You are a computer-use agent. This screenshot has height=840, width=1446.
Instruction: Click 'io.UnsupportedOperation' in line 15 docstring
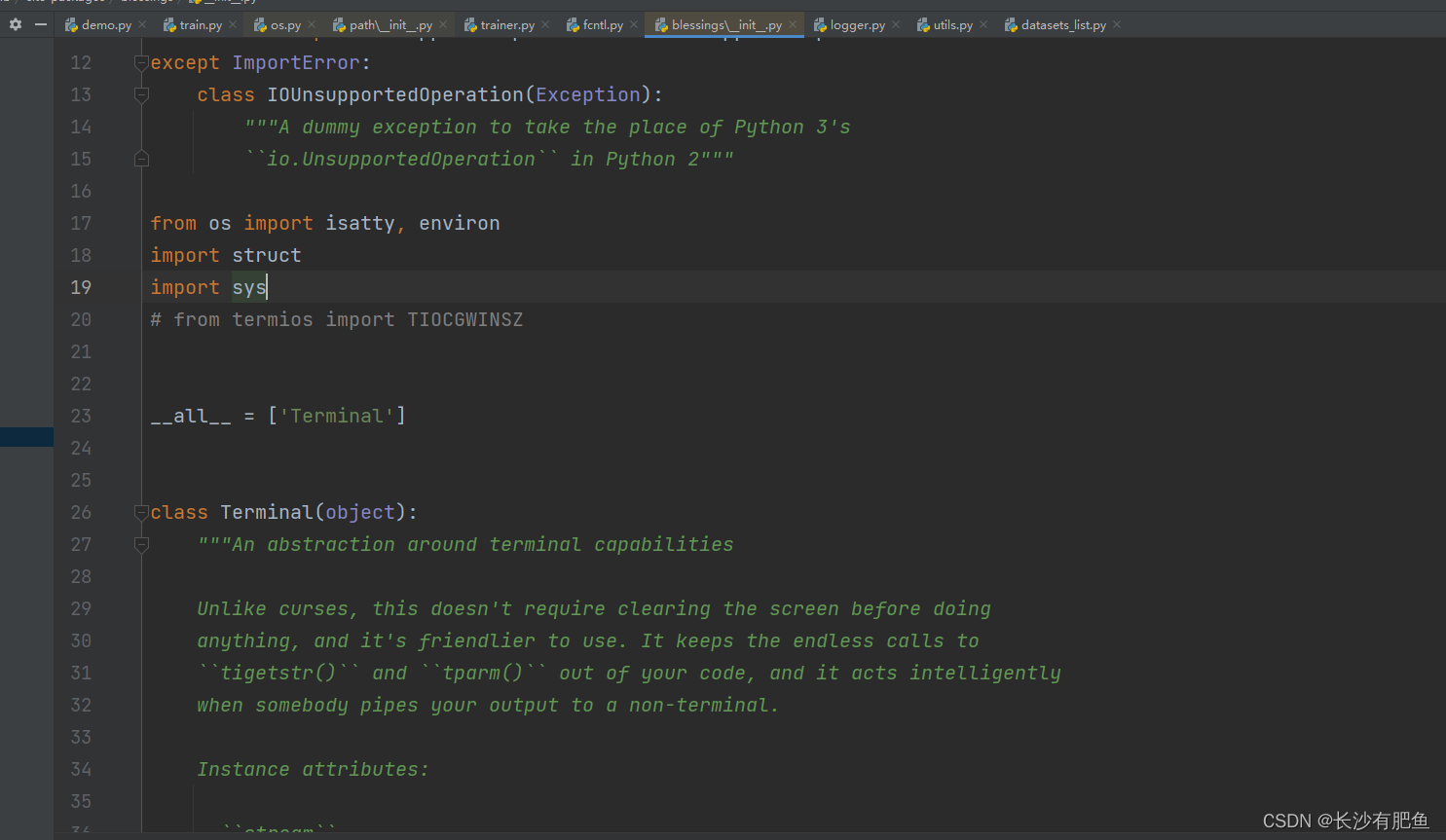click(401, 159)
